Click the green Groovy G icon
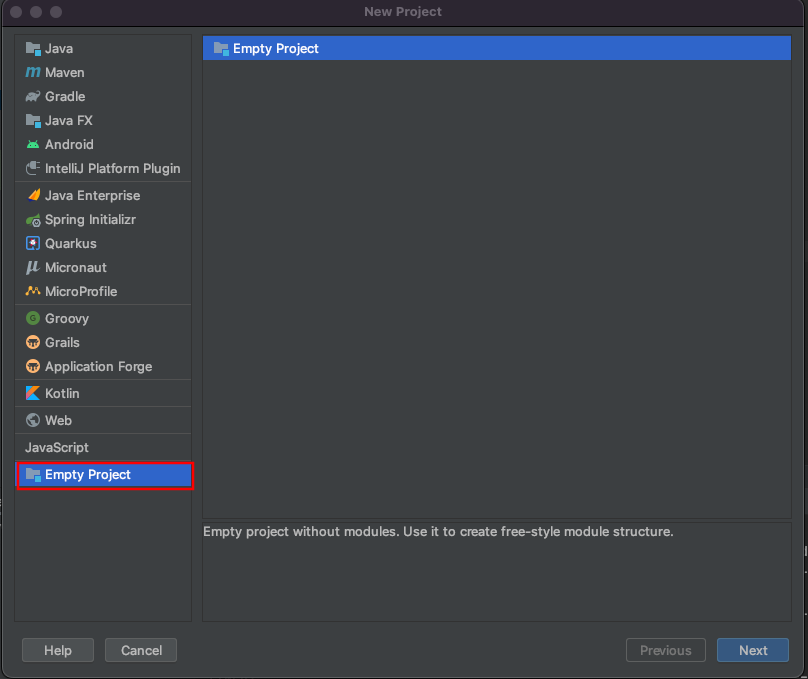 point(33,318)
